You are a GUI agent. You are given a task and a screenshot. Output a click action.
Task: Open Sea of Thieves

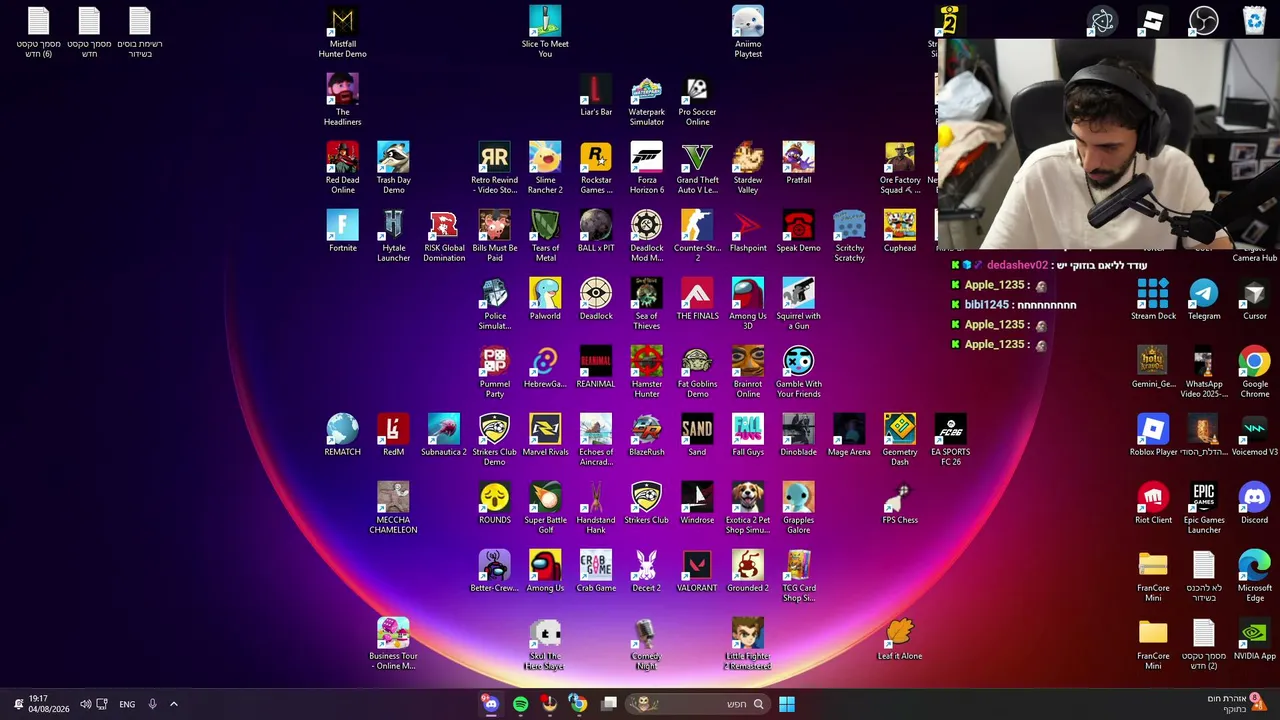pos(646,304)
